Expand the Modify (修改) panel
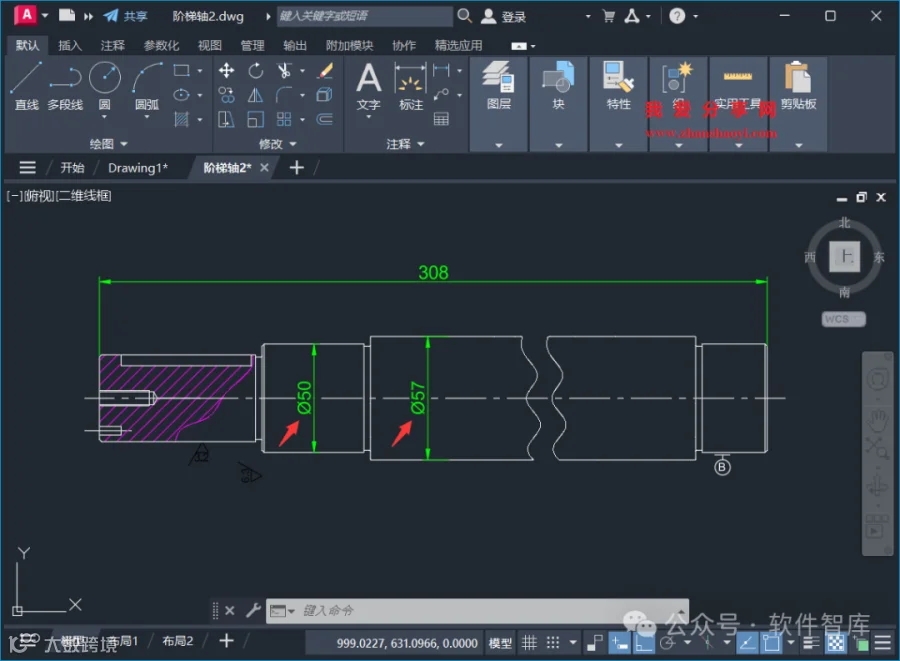This screenshot has width=900, height=661. click(x=277, y=144)
